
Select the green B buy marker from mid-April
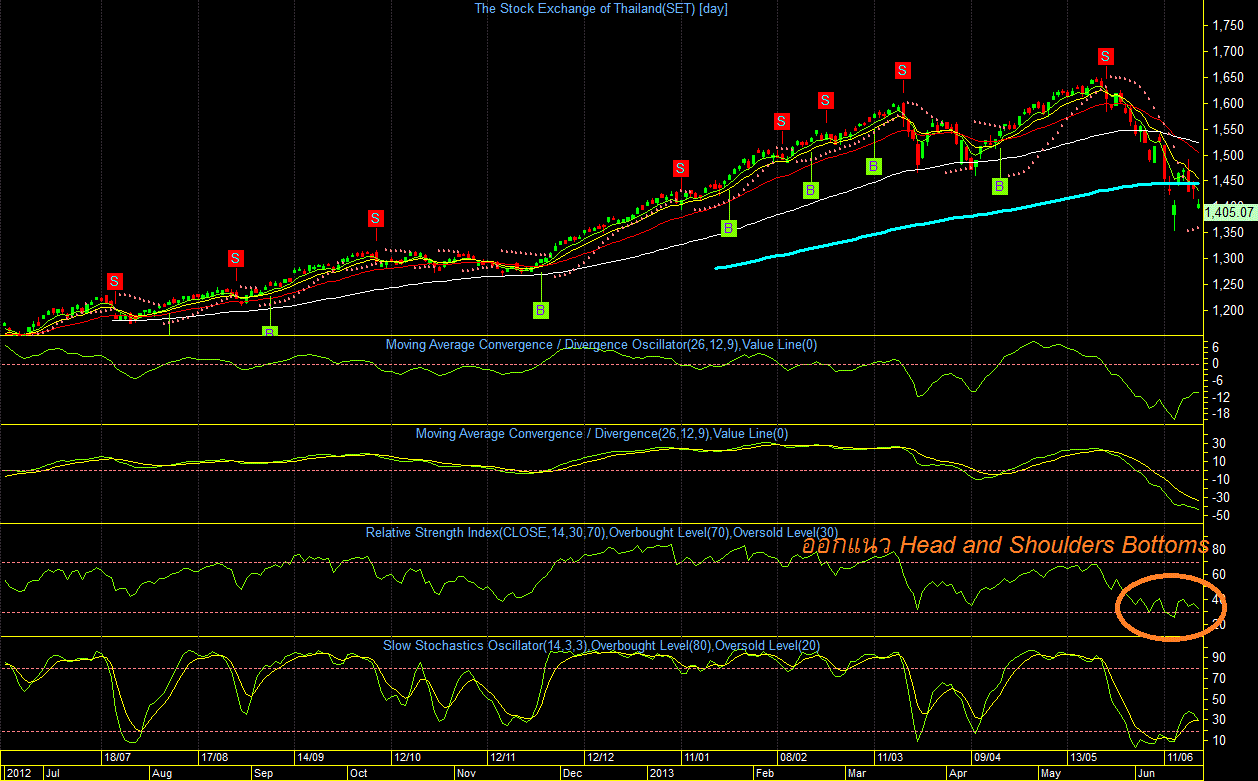pyautogui.click(x=999, y=186)
